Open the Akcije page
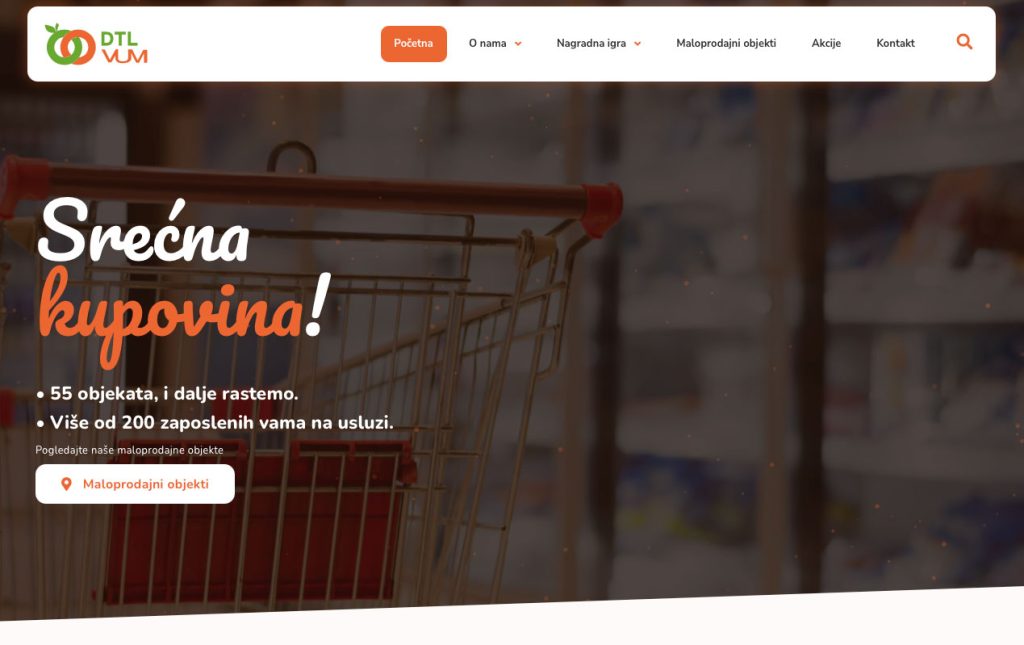1024x645 pixels. coord(826,44)
